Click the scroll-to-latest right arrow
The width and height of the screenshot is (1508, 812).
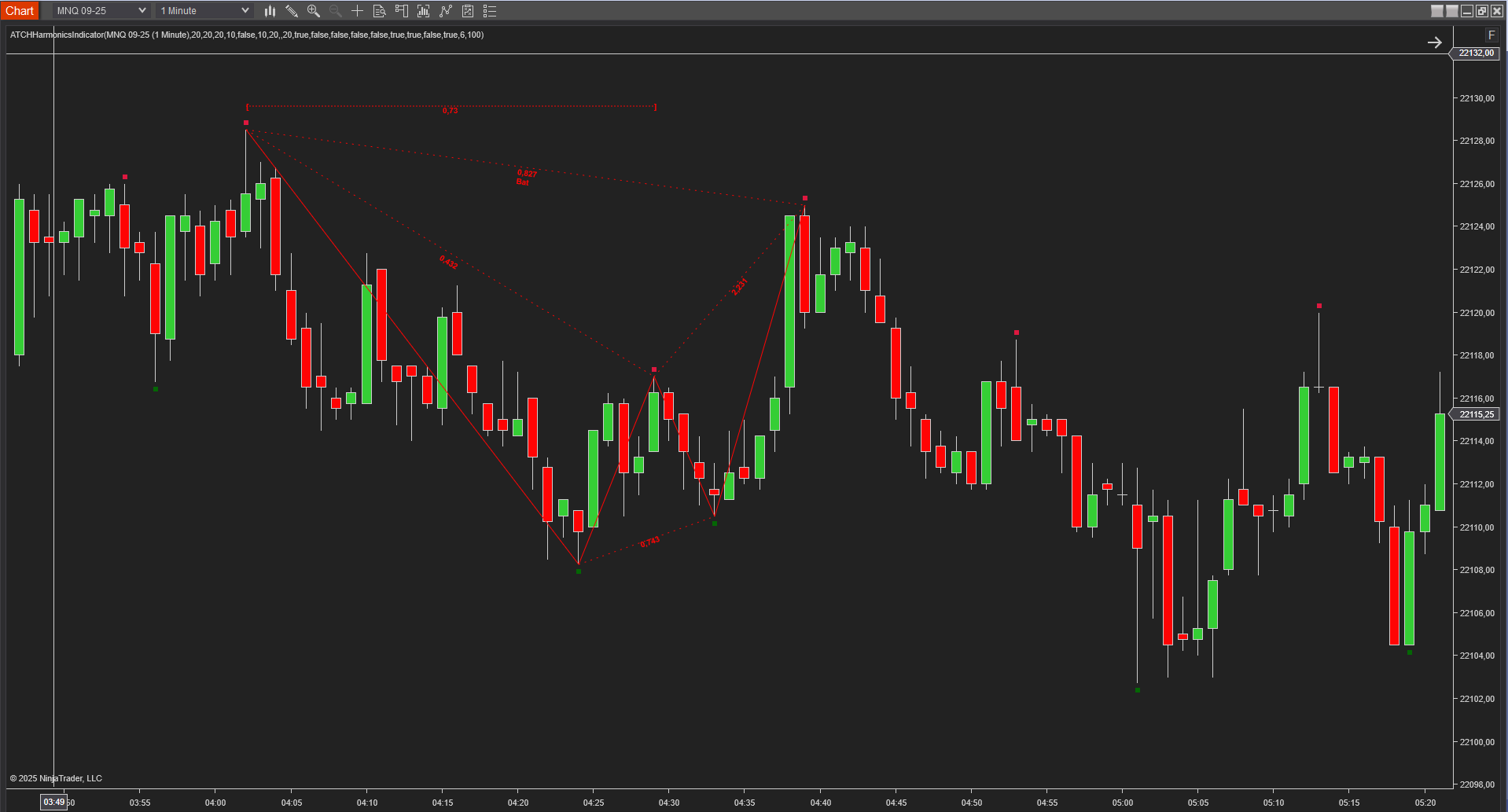[x=1435, y=42]
